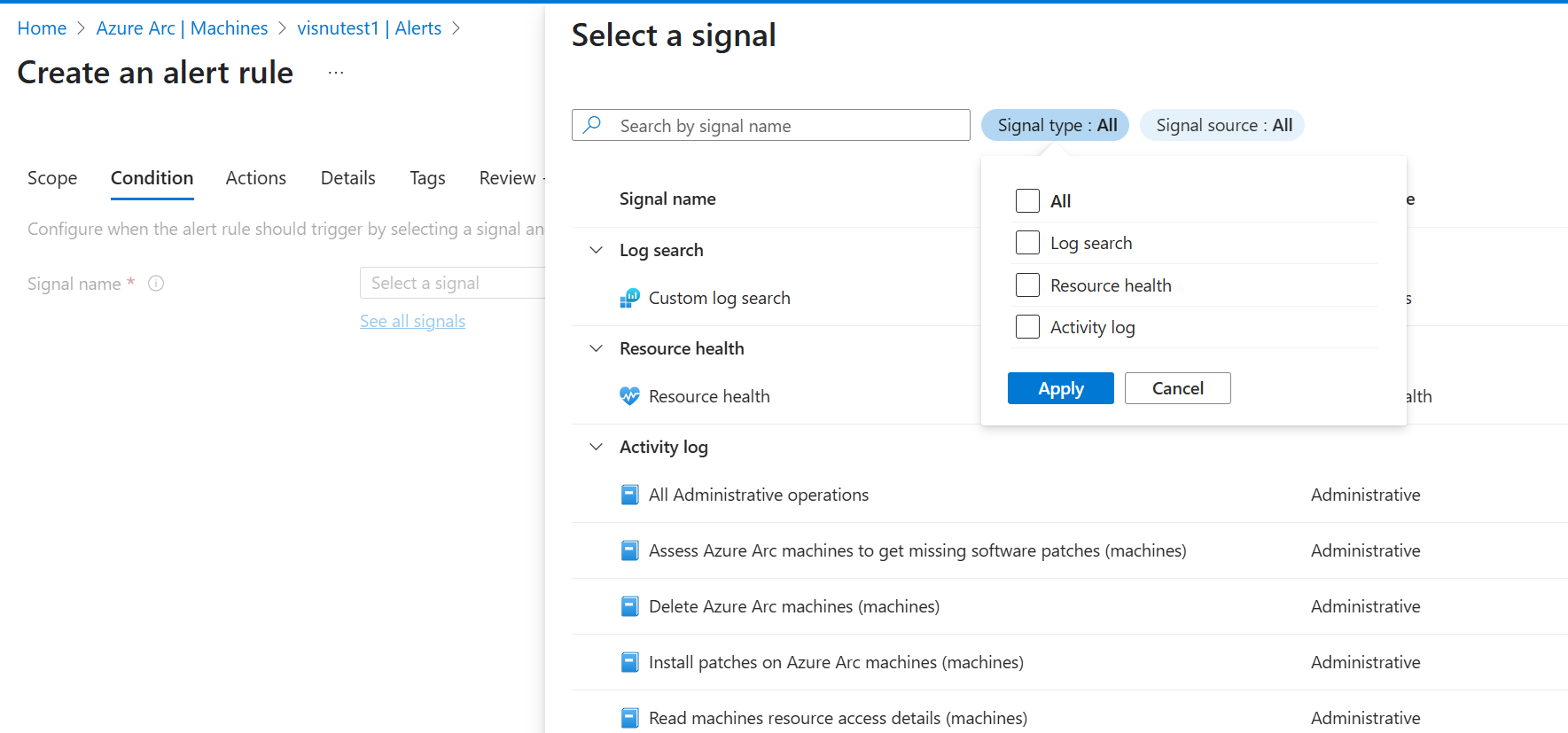Image resolution: width=1568 pixels, height=733 pixels.
Task: Click the Resource health heart icon
Action: [x=629, y=396]
